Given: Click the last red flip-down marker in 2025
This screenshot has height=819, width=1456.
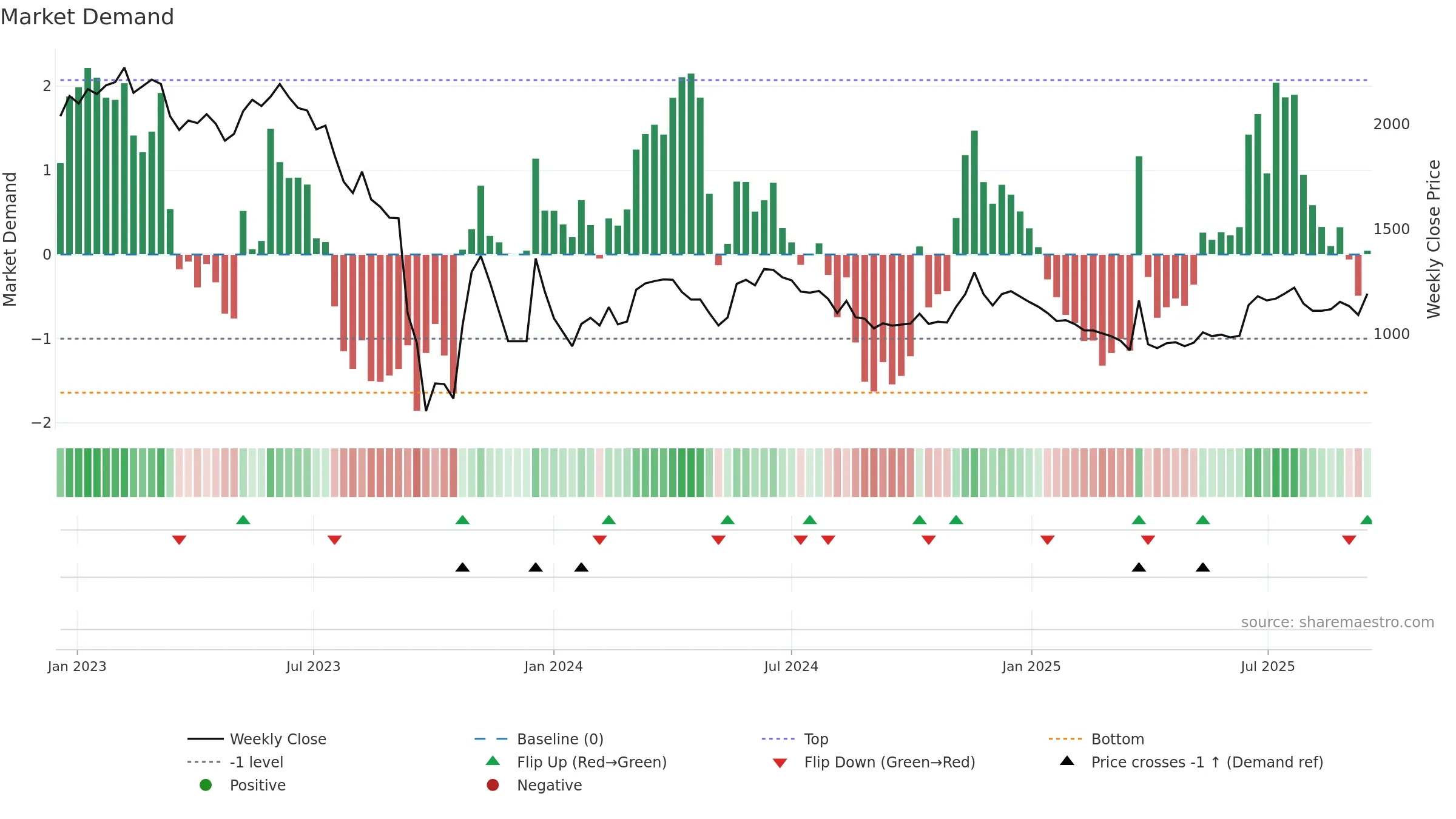Looking at the screenshot, I should 1349,540.
